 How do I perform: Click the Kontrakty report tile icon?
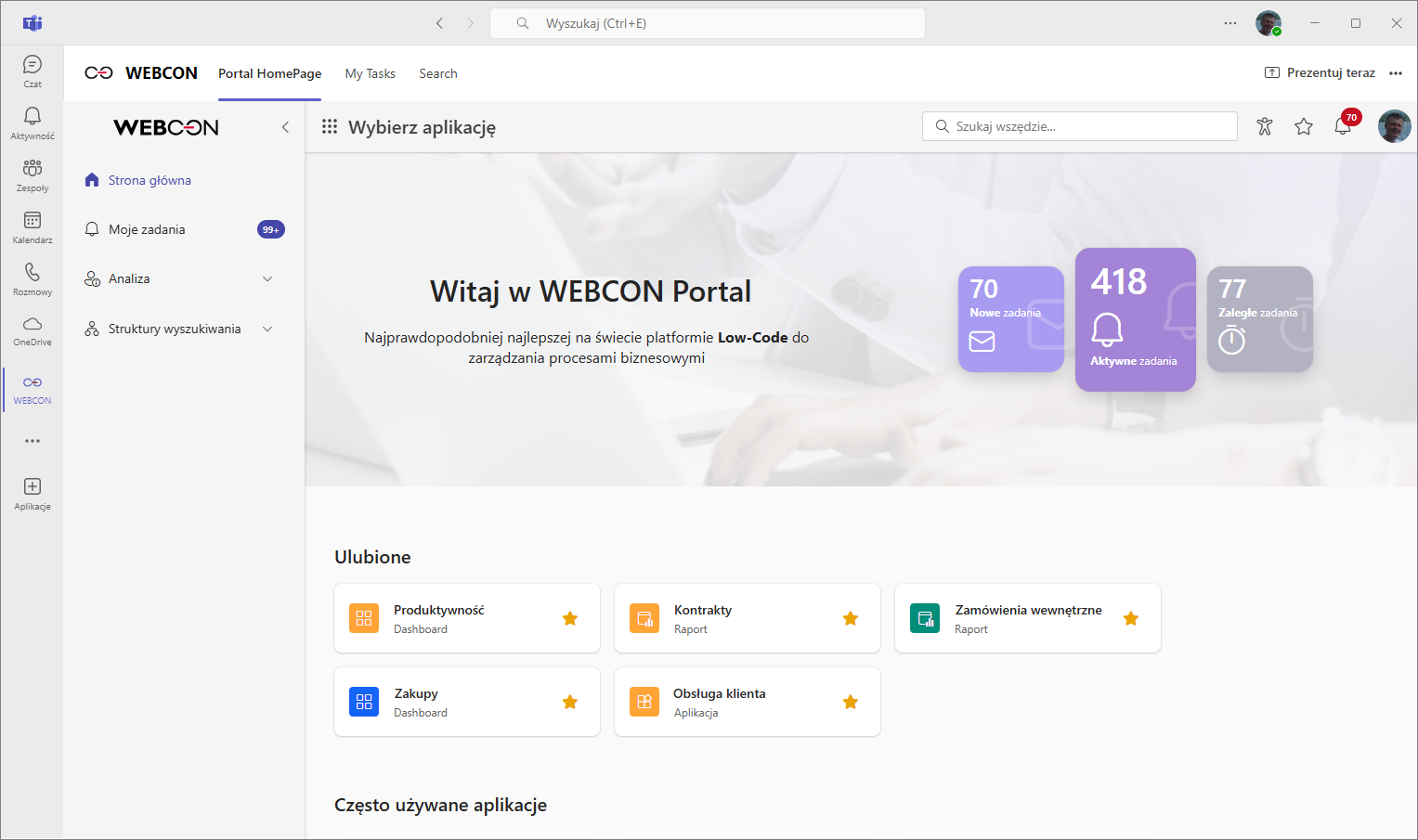click(644, 618)
